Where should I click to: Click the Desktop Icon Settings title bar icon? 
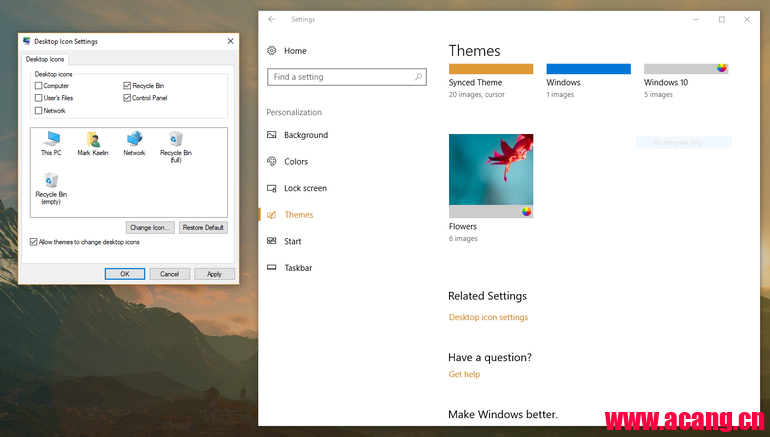(x=27, y=41)
